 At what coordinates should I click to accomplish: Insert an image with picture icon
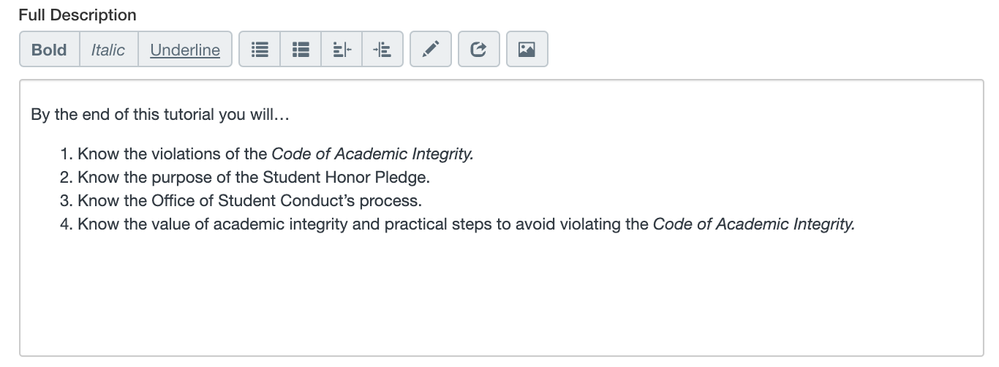[x=527, y=49]
